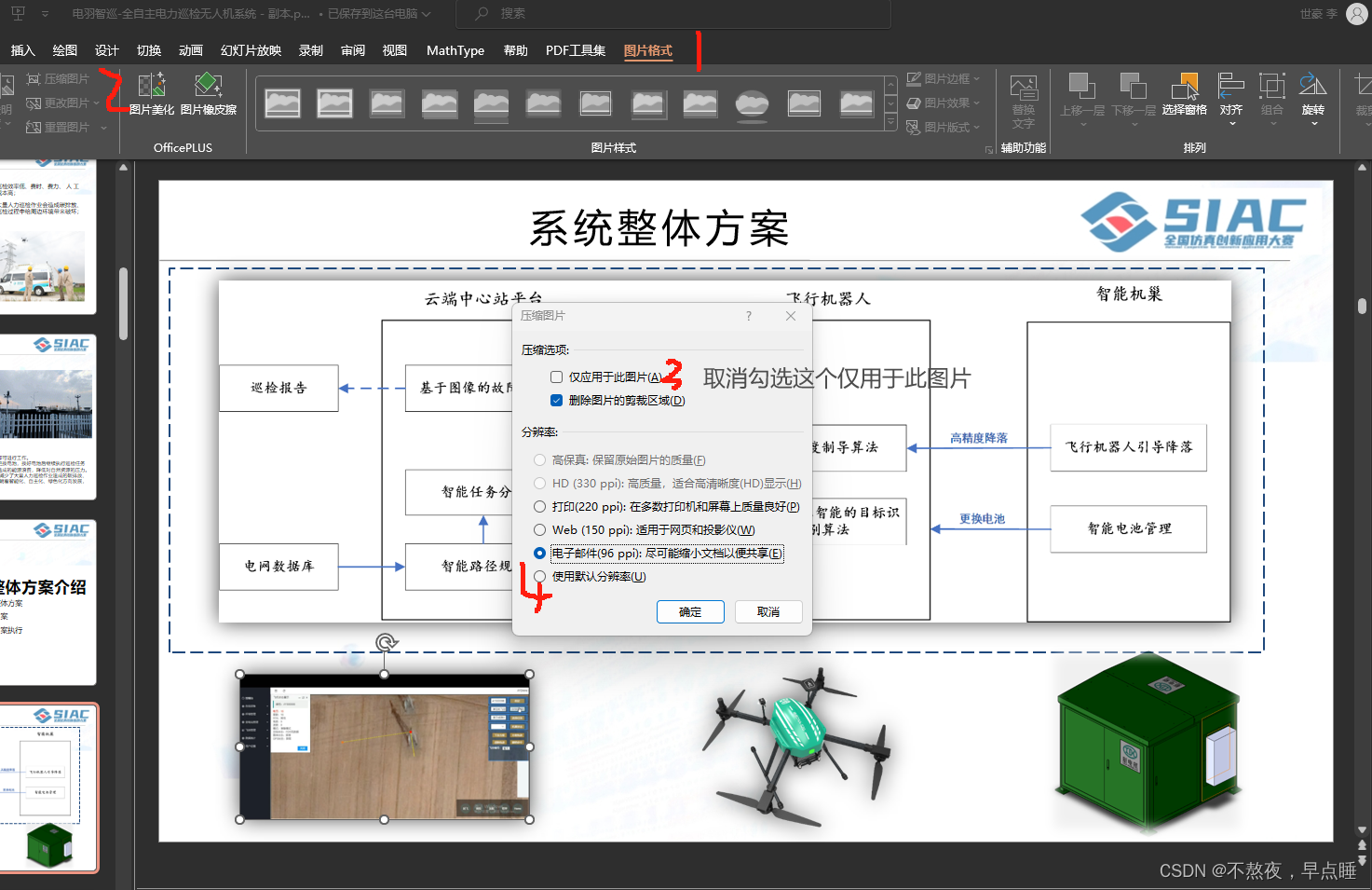Apply the last picture style in gallery row
1372x890 pixels.
pyautogui.click(x=856, y=103)
